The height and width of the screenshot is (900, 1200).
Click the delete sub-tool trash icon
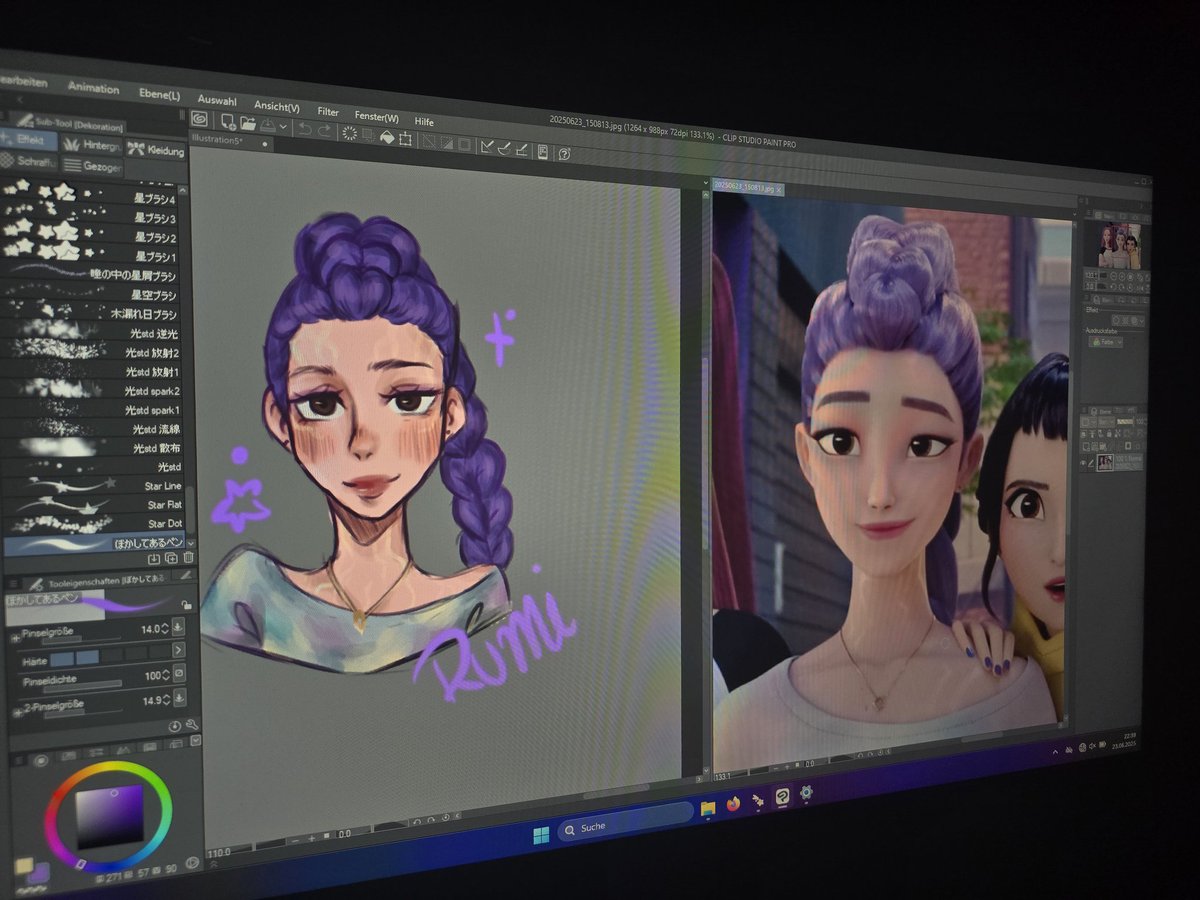coord(188,558)
